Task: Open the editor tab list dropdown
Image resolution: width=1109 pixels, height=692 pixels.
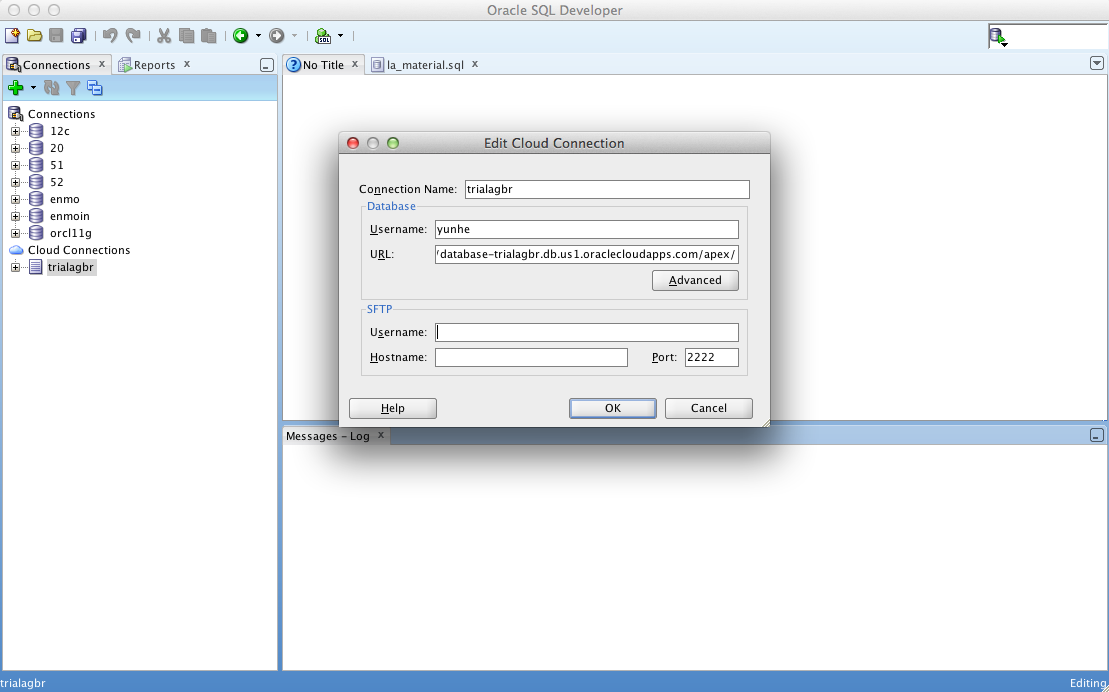Action: tap(1096, 63)
